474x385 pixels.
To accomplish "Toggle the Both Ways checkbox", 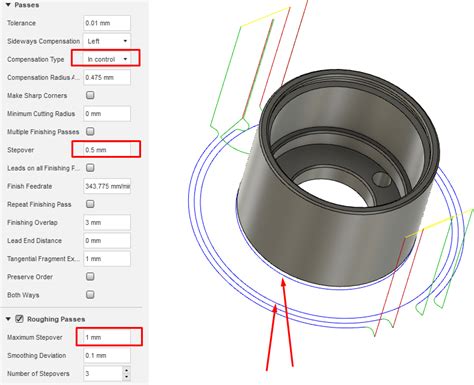I will [x=90, y=295].
